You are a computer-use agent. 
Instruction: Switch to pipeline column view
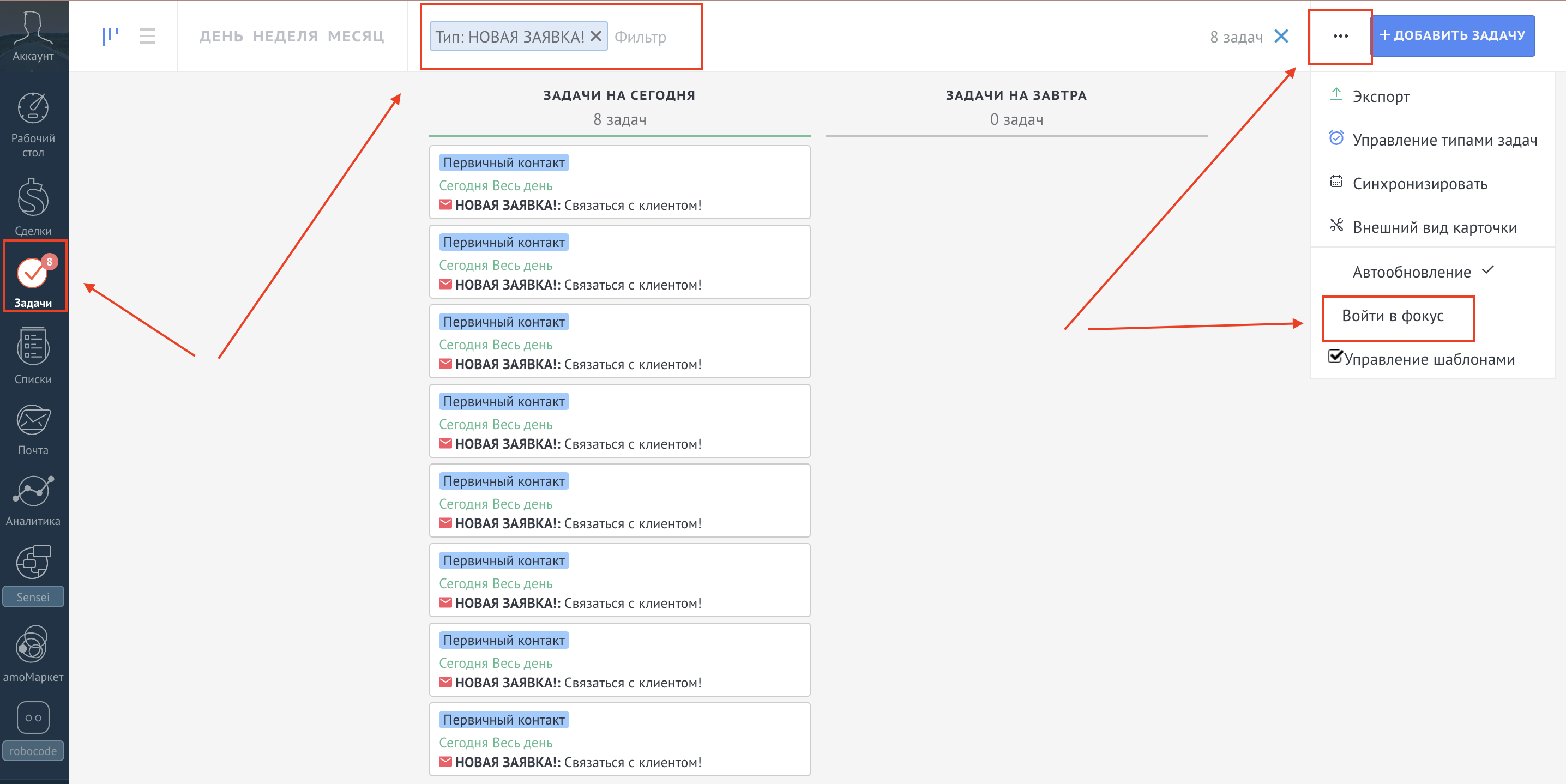click(110, 36)
